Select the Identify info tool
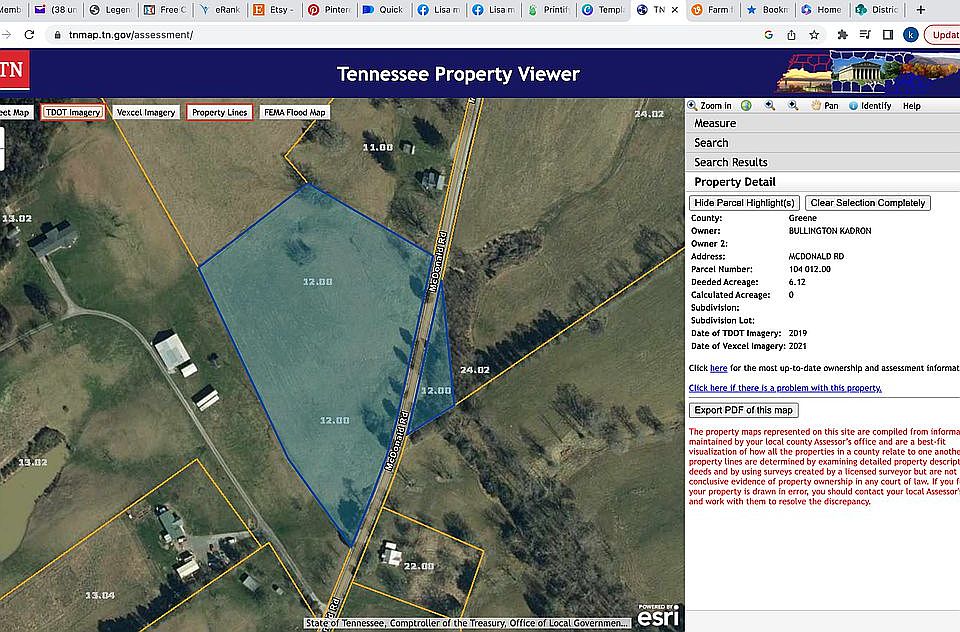The image size is (960, 632). [870, 106]
